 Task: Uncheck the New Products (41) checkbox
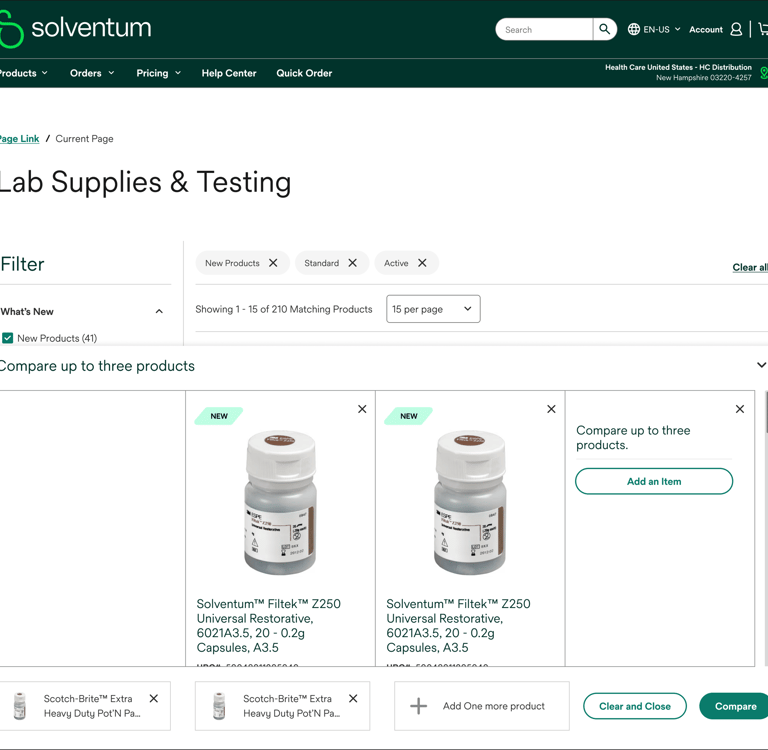[7, 338]
